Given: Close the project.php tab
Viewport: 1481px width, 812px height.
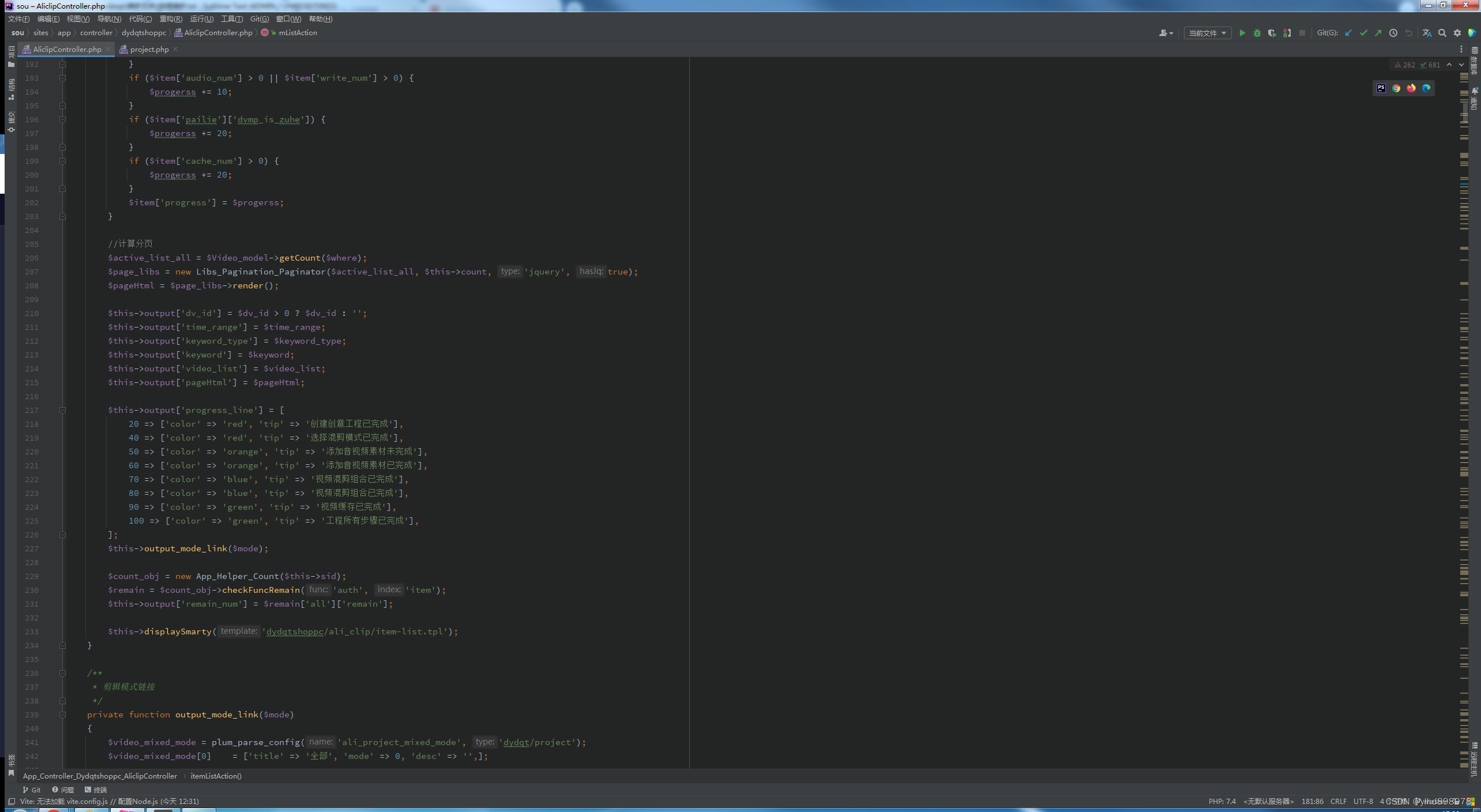Looking at the screenshot, I should 175,50.
